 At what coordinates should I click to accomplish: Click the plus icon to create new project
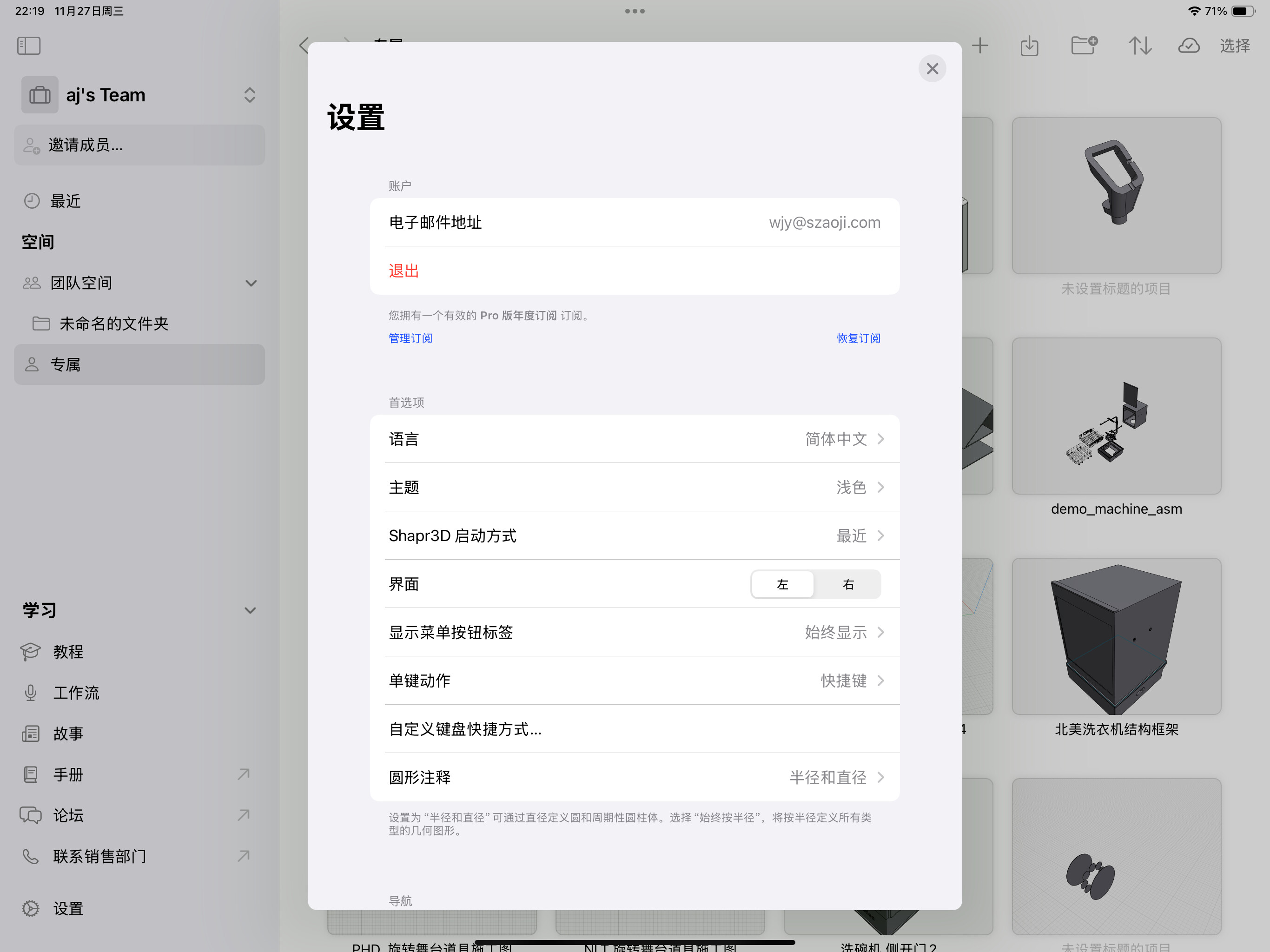pyautogui.click(x=980, y=46)
